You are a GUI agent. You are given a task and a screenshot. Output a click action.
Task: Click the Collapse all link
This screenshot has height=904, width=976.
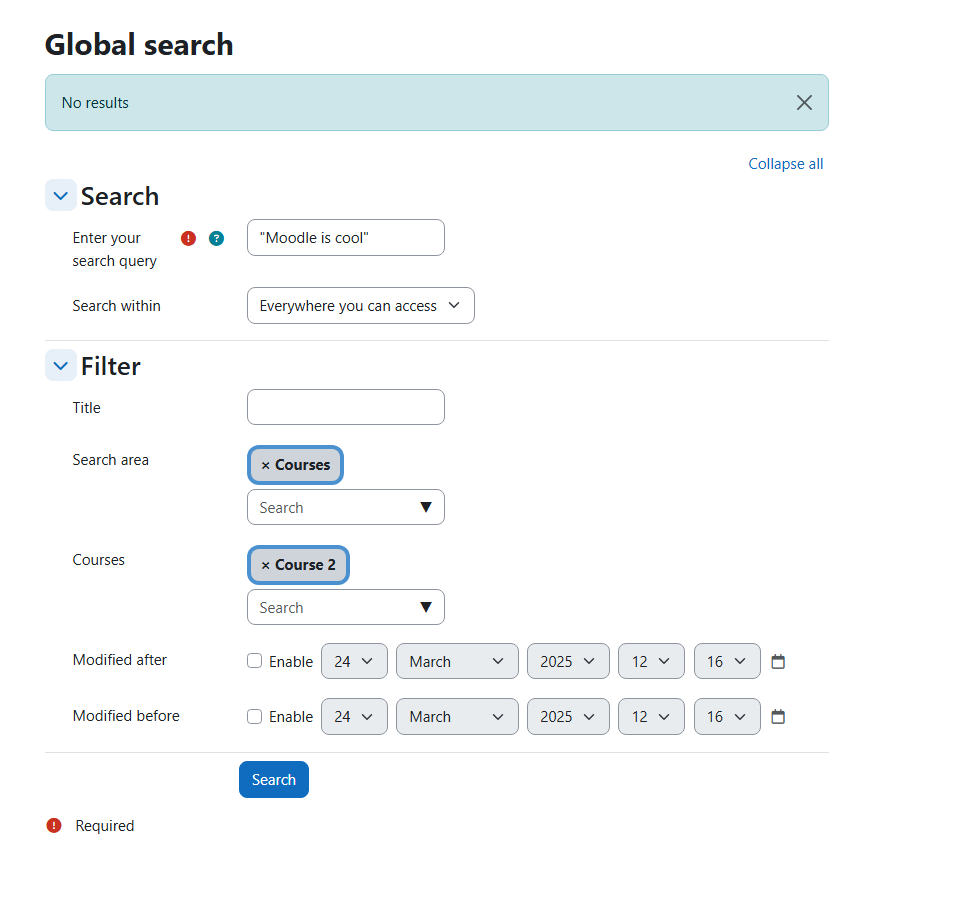pos(786,164)
